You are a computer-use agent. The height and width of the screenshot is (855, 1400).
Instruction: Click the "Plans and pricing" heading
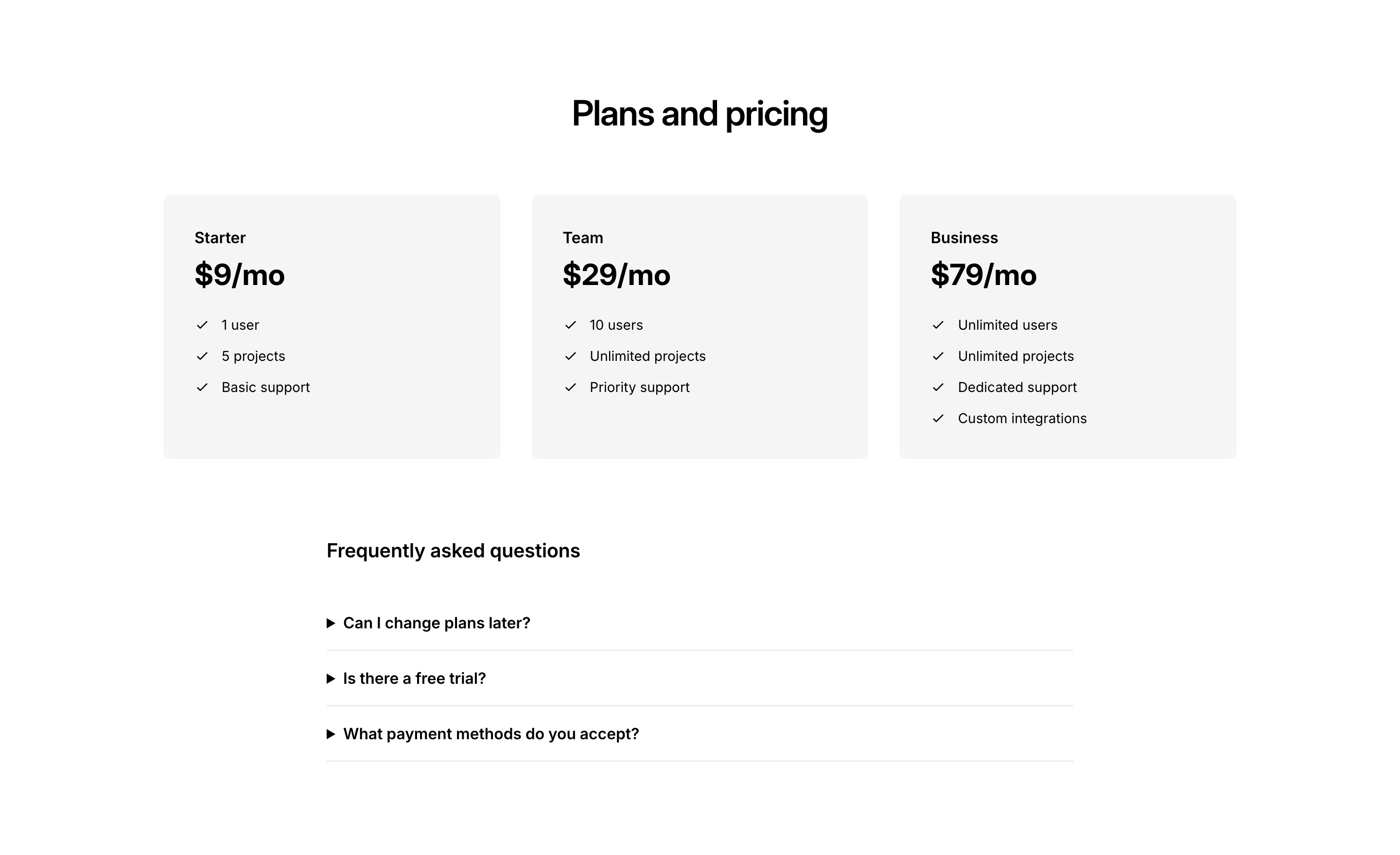click(x=700, y=114)
